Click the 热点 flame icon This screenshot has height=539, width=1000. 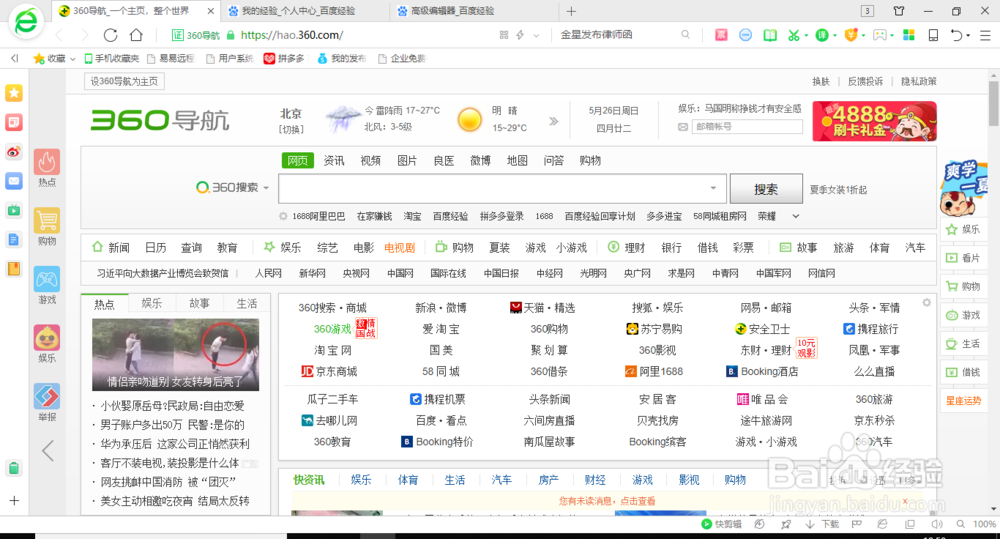tap(47, 163)
